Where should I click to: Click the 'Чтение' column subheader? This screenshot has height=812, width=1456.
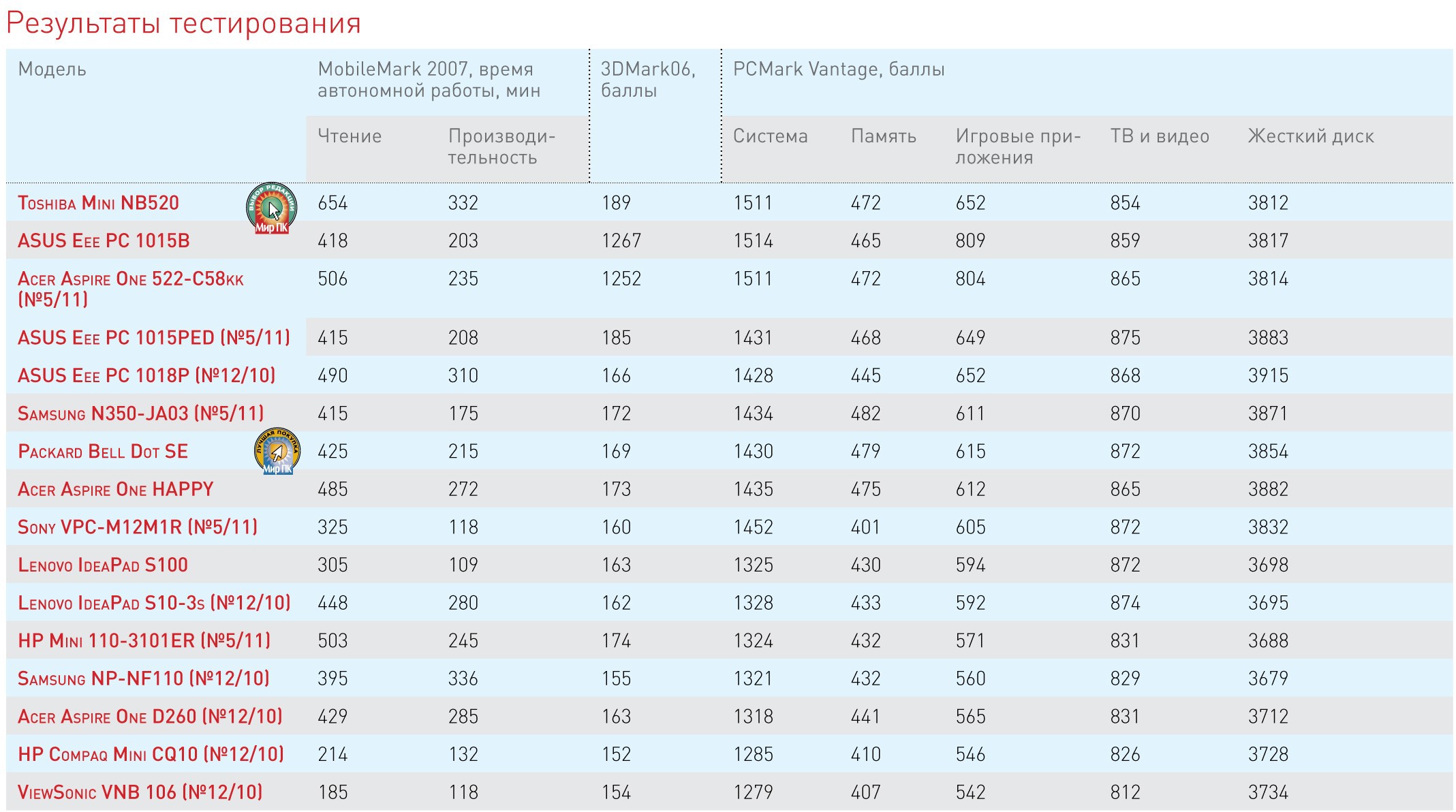(x=350, y=136)
